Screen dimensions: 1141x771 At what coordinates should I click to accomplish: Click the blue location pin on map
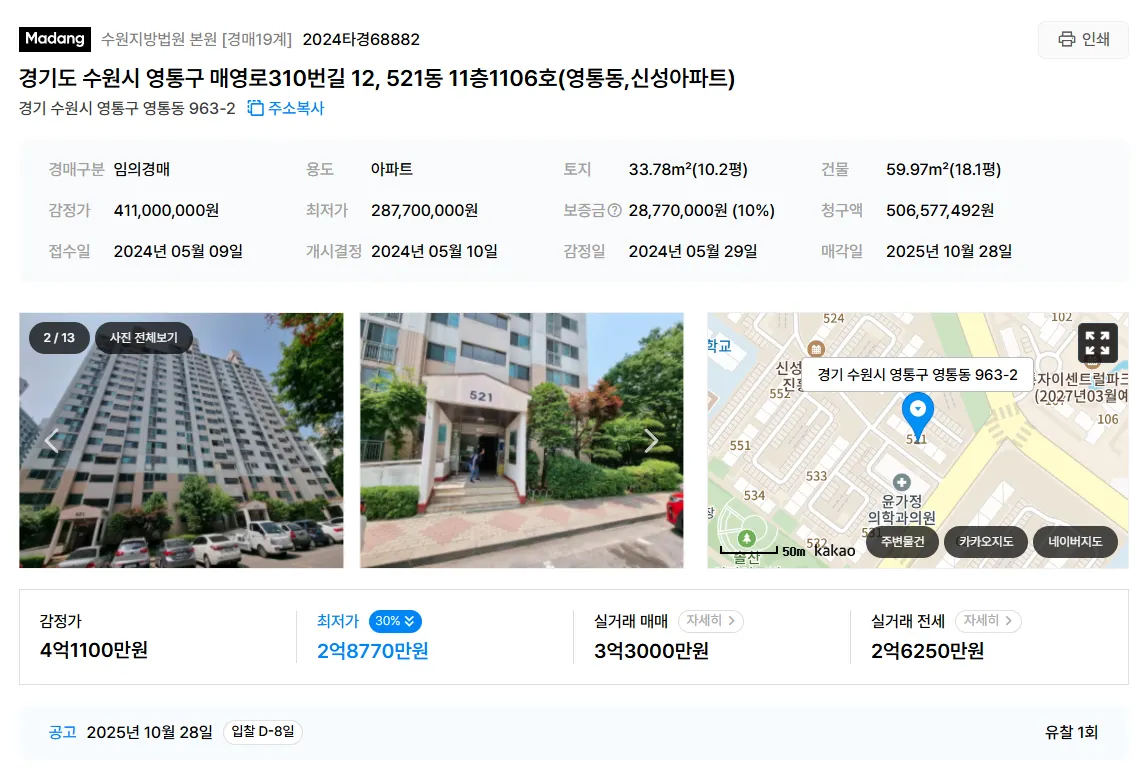[x=918, y=414]
